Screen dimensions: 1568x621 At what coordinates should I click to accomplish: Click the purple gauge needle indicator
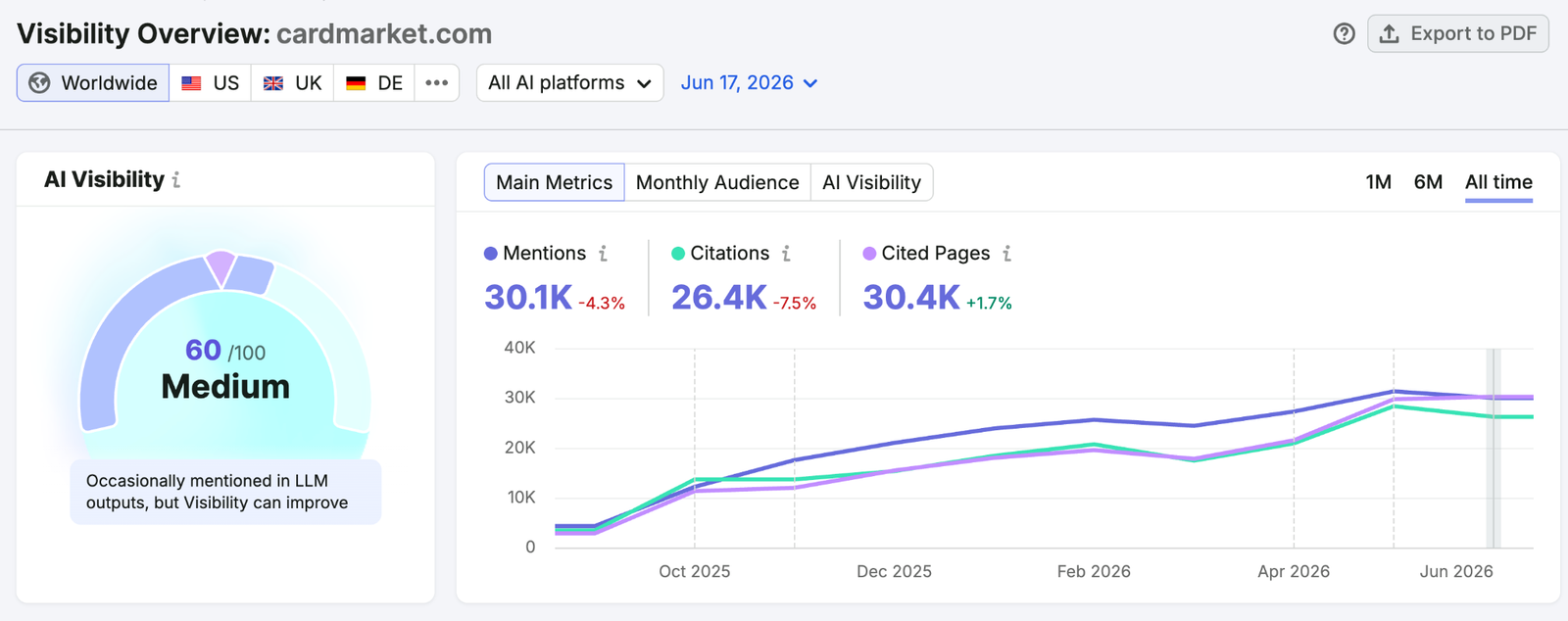tap(221, 268)
